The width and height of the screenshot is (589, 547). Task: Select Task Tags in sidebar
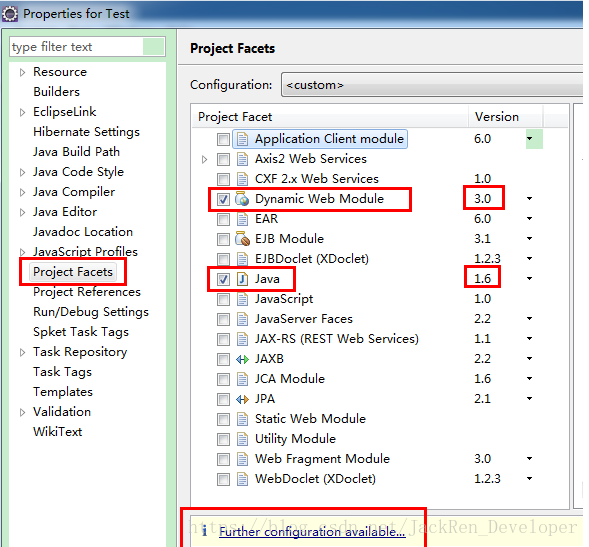62,372
